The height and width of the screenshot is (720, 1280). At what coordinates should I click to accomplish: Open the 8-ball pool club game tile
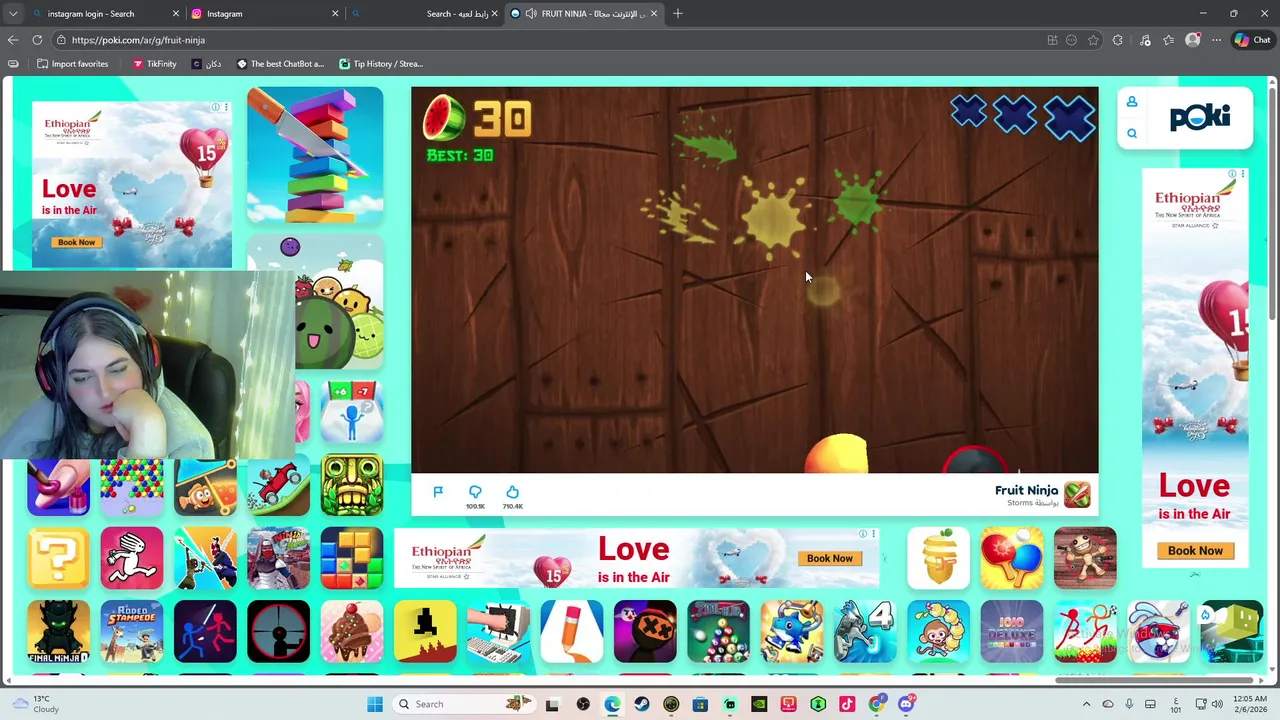click(x=718, y=631)
